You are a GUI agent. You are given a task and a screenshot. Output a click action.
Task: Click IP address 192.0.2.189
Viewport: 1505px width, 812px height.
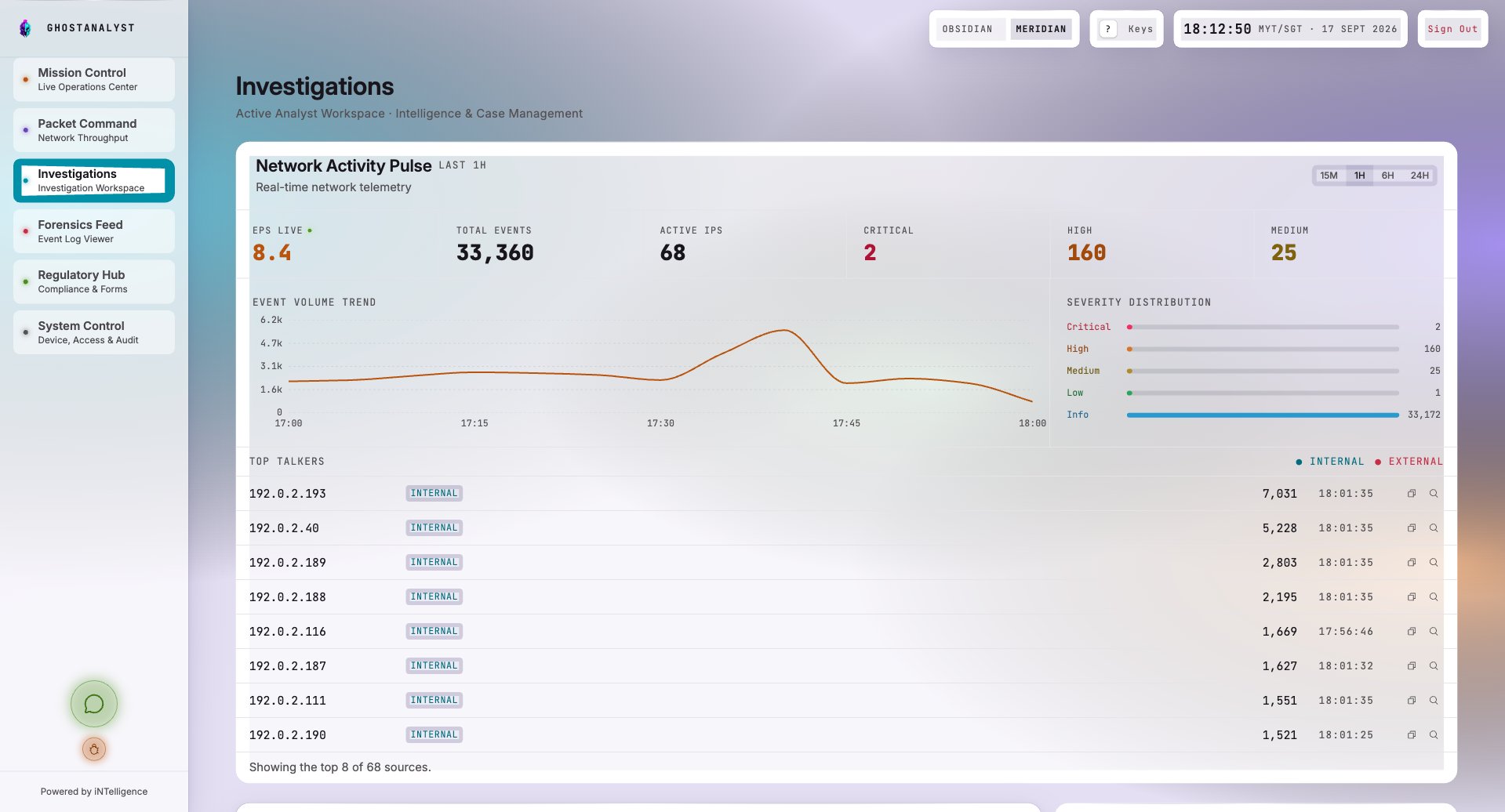[x=287, y=563]
